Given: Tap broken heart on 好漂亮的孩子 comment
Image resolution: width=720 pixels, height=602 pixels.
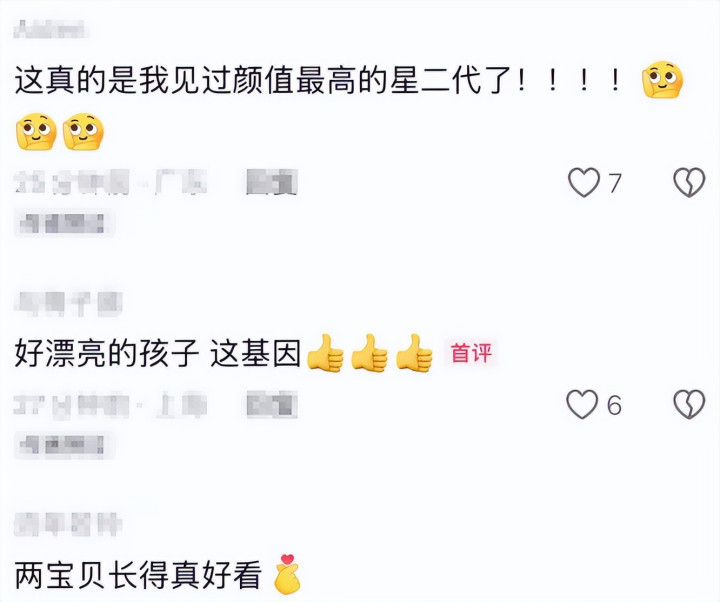Looking at the screenshot, I should point(689,405).
